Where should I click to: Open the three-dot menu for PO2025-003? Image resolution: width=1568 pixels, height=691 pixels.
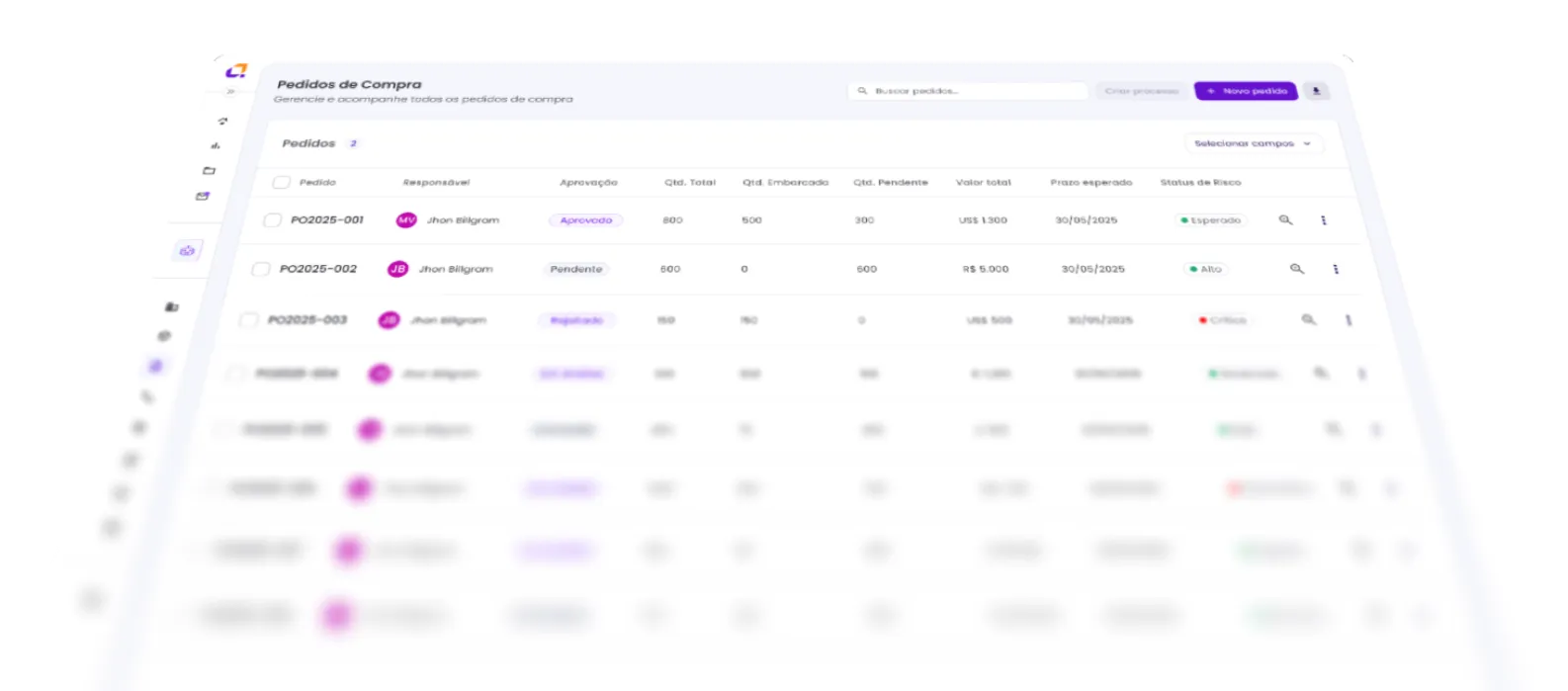pos(1349,320)
